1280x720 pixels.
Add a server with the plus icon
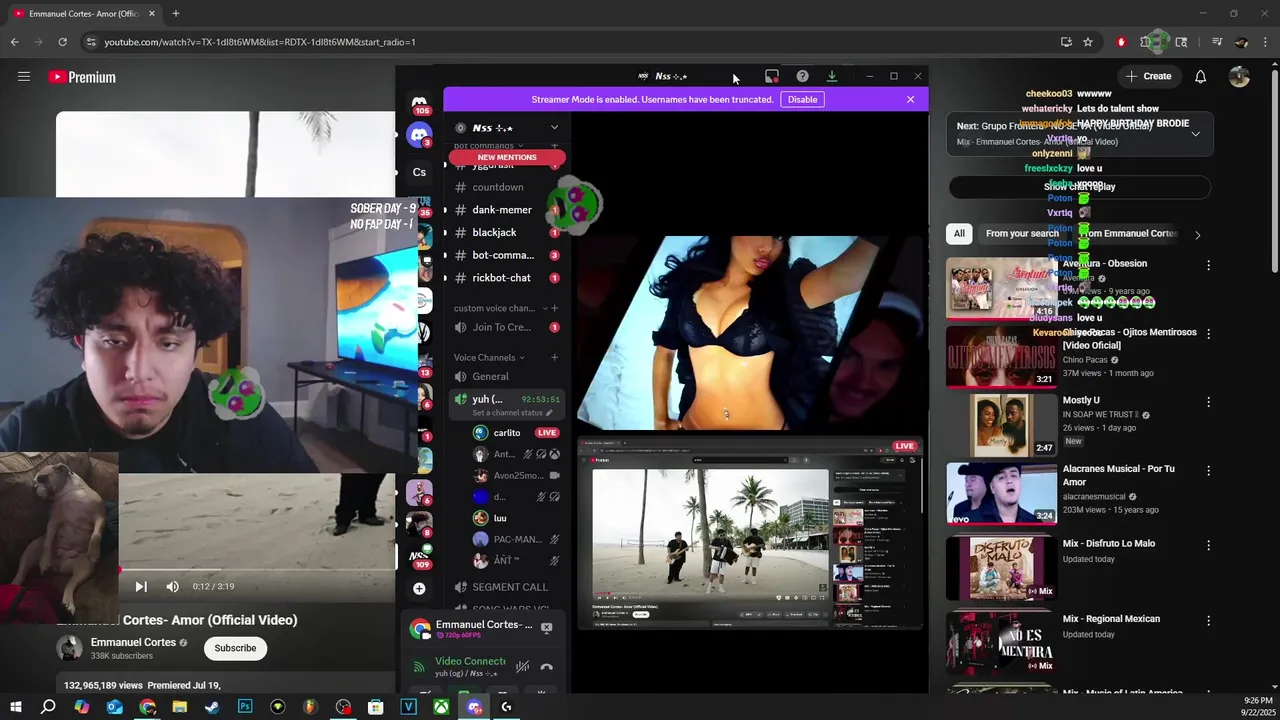[x=419, y=589]
